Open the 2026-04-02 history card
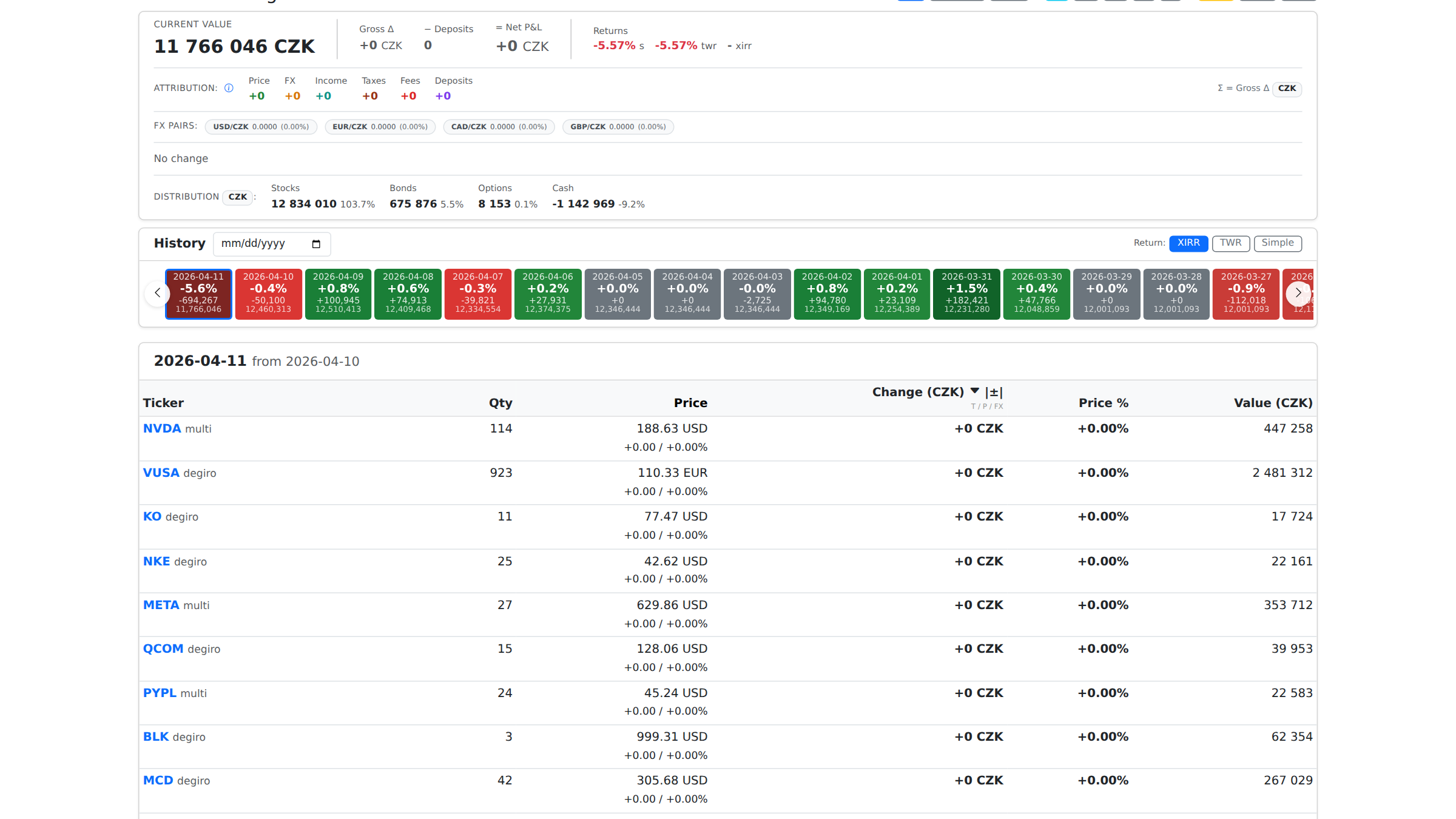The image size is (1456, 819). (827, 294)
